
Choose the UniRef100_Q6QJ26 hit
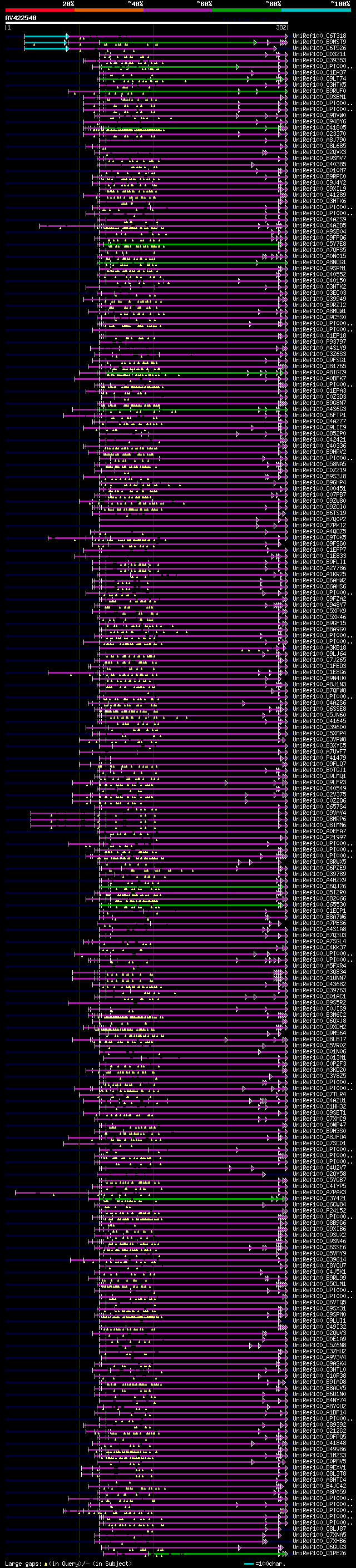tap(319, 887)
